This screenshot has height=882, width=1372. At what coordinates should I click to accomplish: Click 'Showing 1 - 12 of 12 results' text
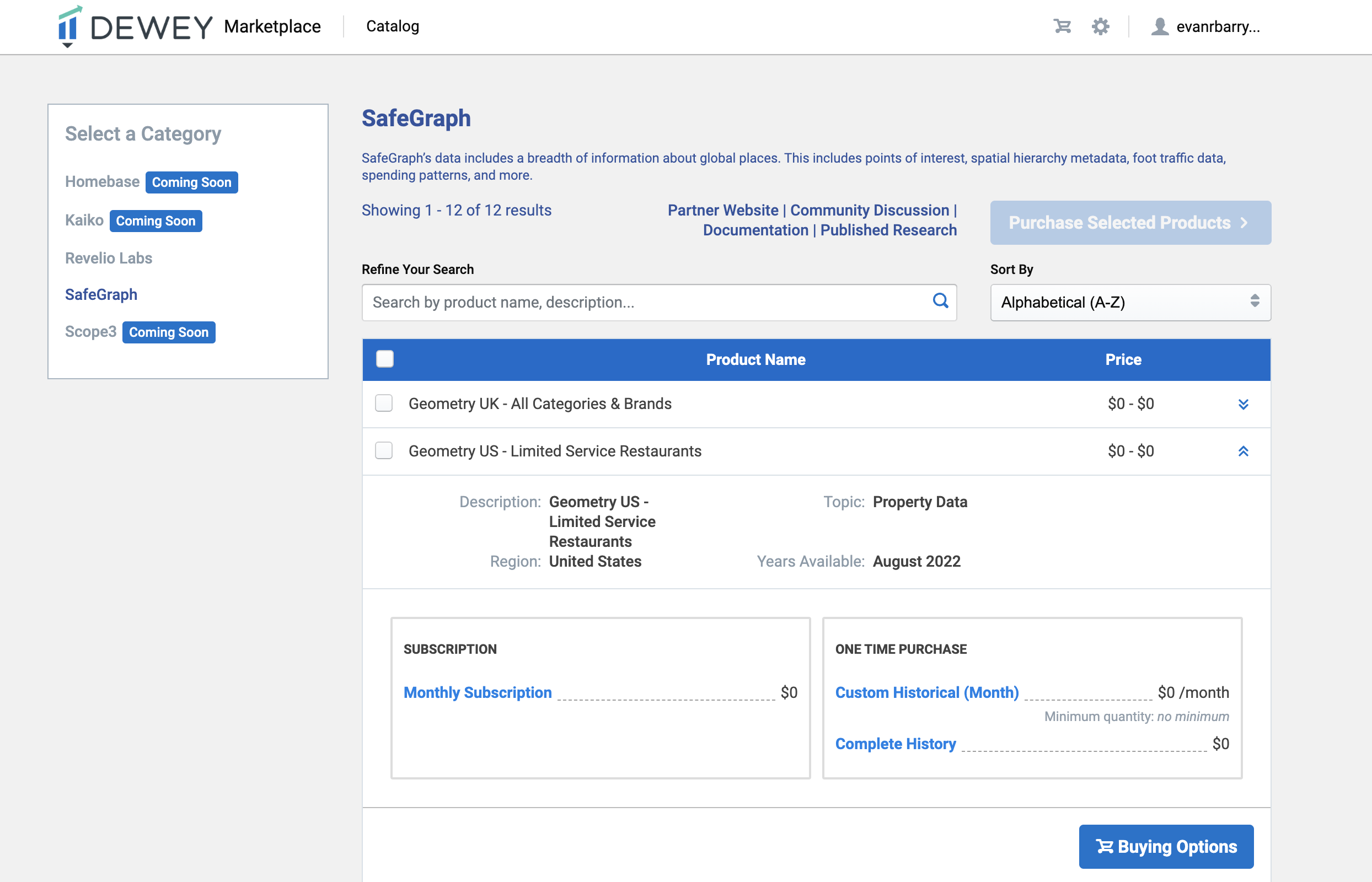point(456,210)
